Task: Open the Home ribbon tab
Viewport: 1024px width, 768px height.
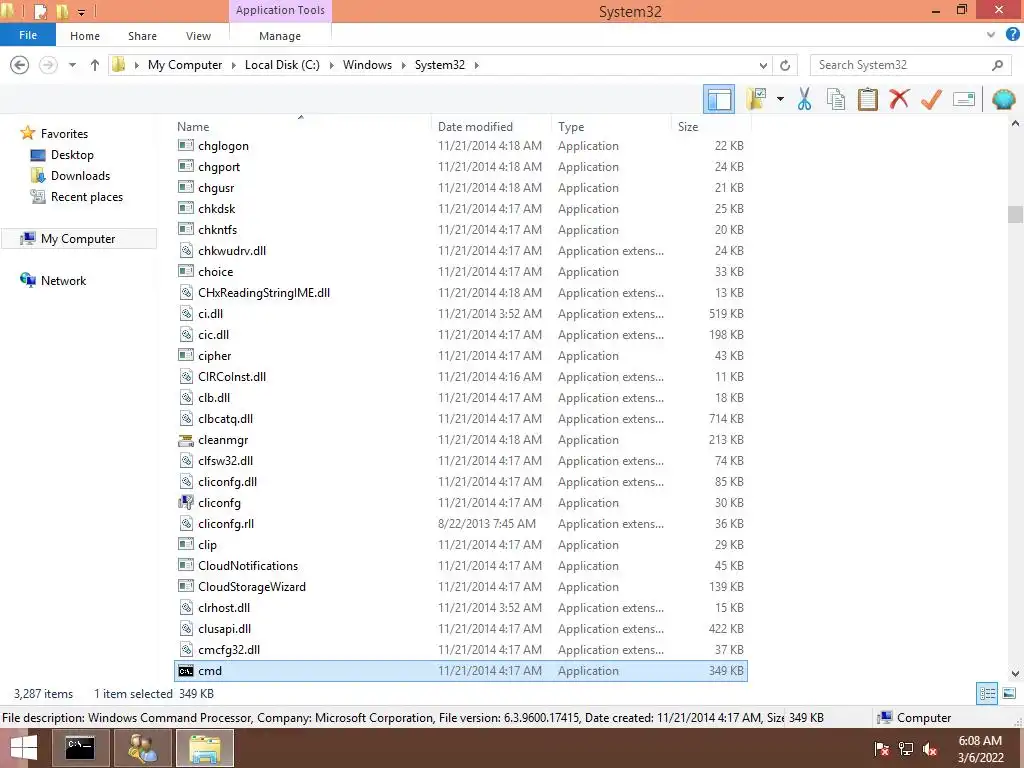Action: point(85,36)
